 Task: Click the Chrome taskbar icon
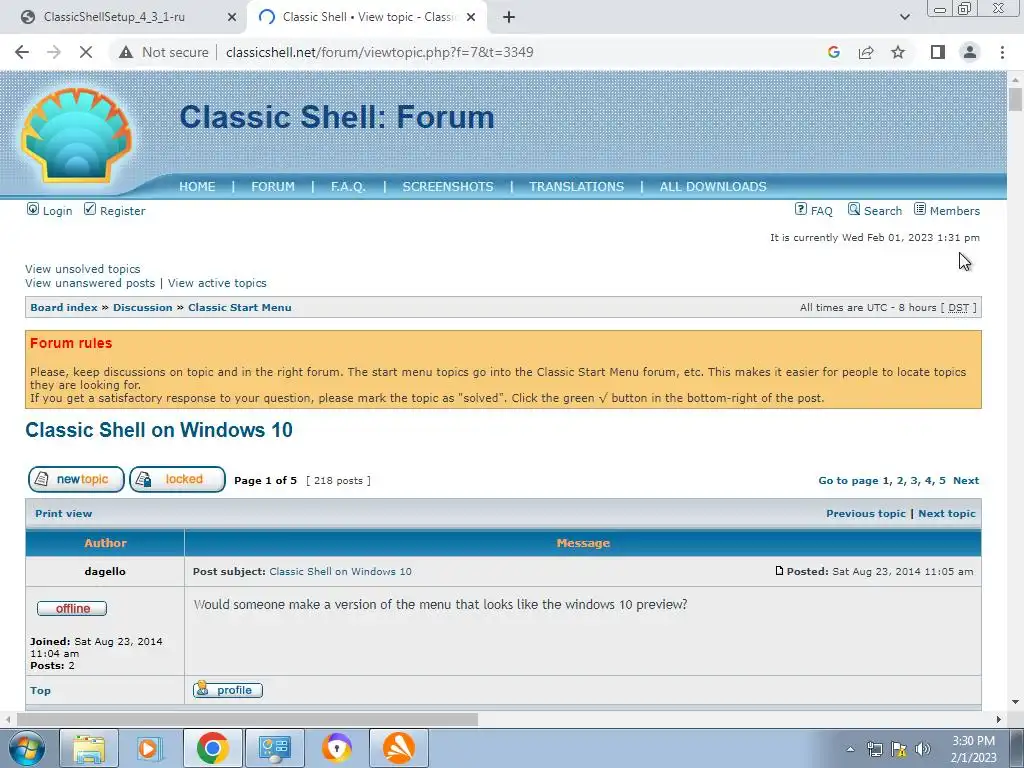pyautogui.click(x=212, y=748)
